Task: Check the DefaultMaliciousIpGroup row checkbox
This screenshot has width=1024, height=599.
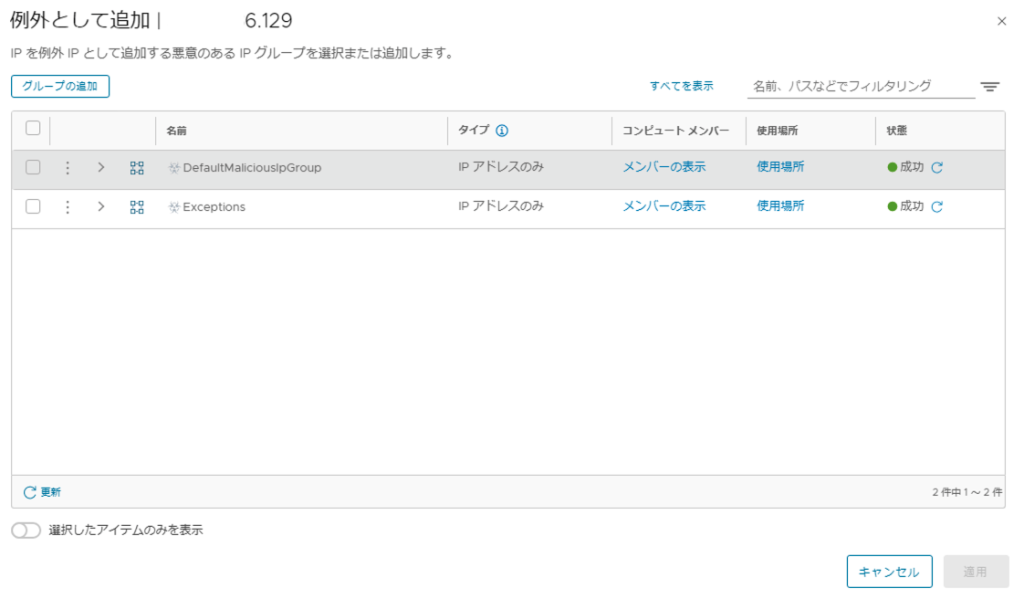Action: point(33,167)
